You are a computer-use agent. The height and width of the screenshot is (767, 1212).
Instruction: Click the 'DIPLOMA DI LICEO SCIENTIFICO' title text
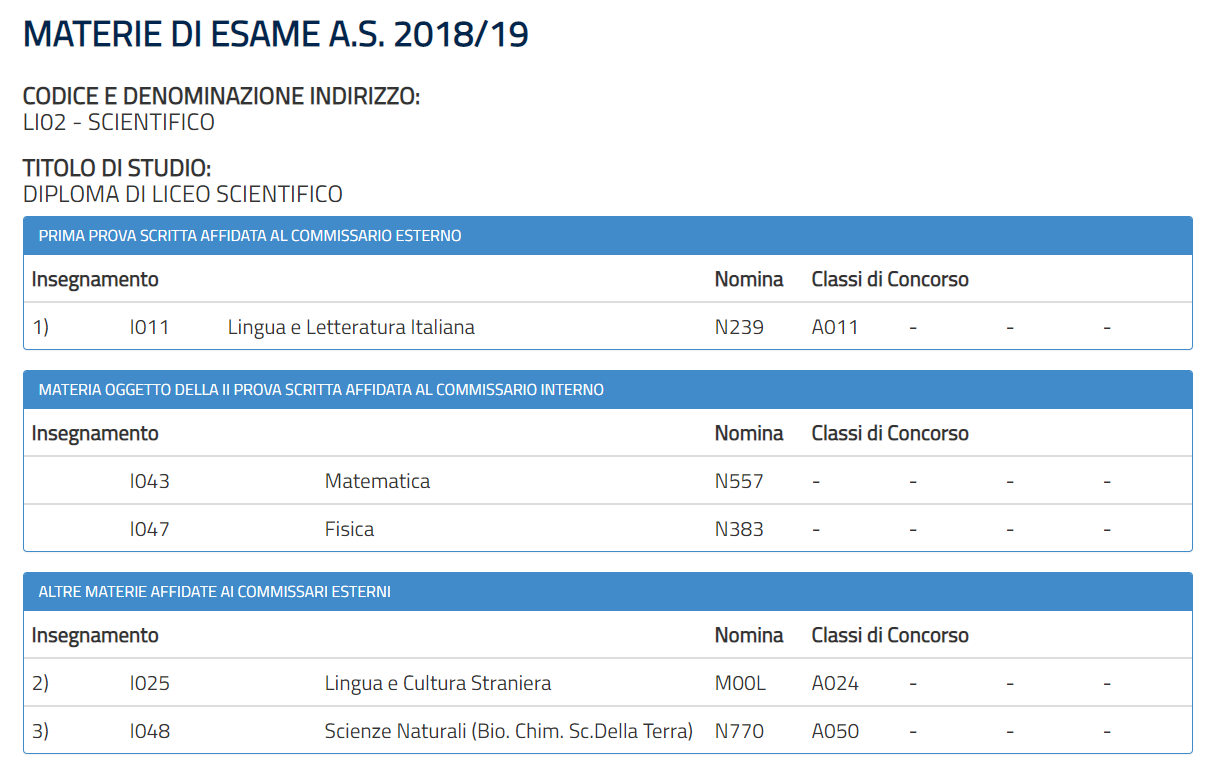click(x=182, y=194)
